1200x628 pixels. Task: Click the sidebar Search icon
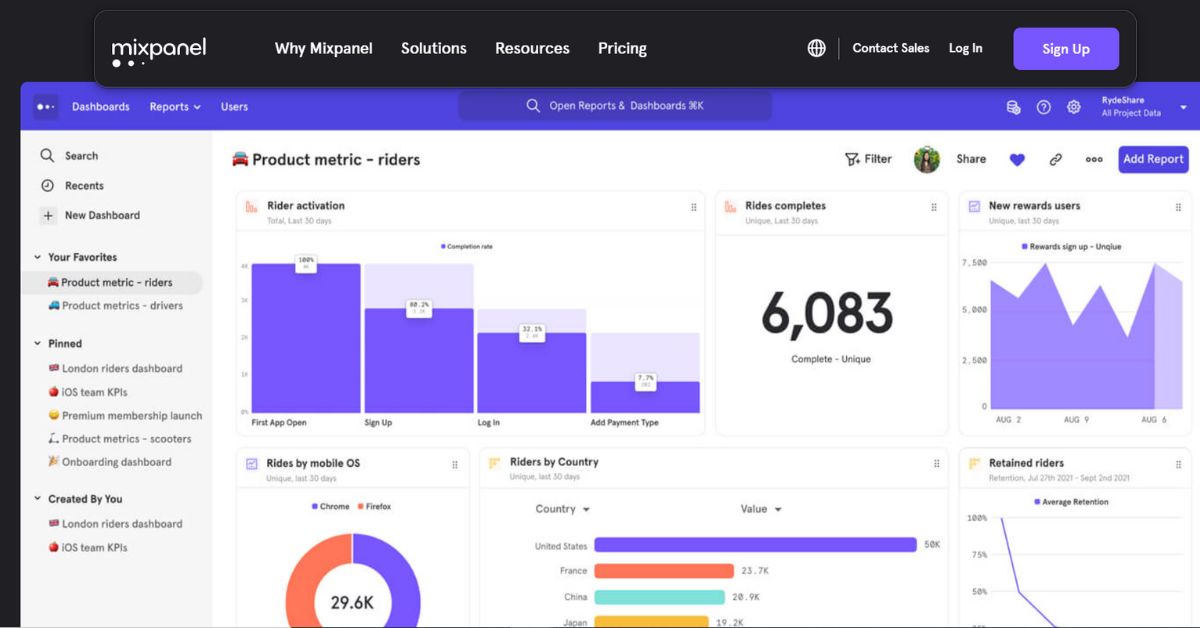click(47, 156)
